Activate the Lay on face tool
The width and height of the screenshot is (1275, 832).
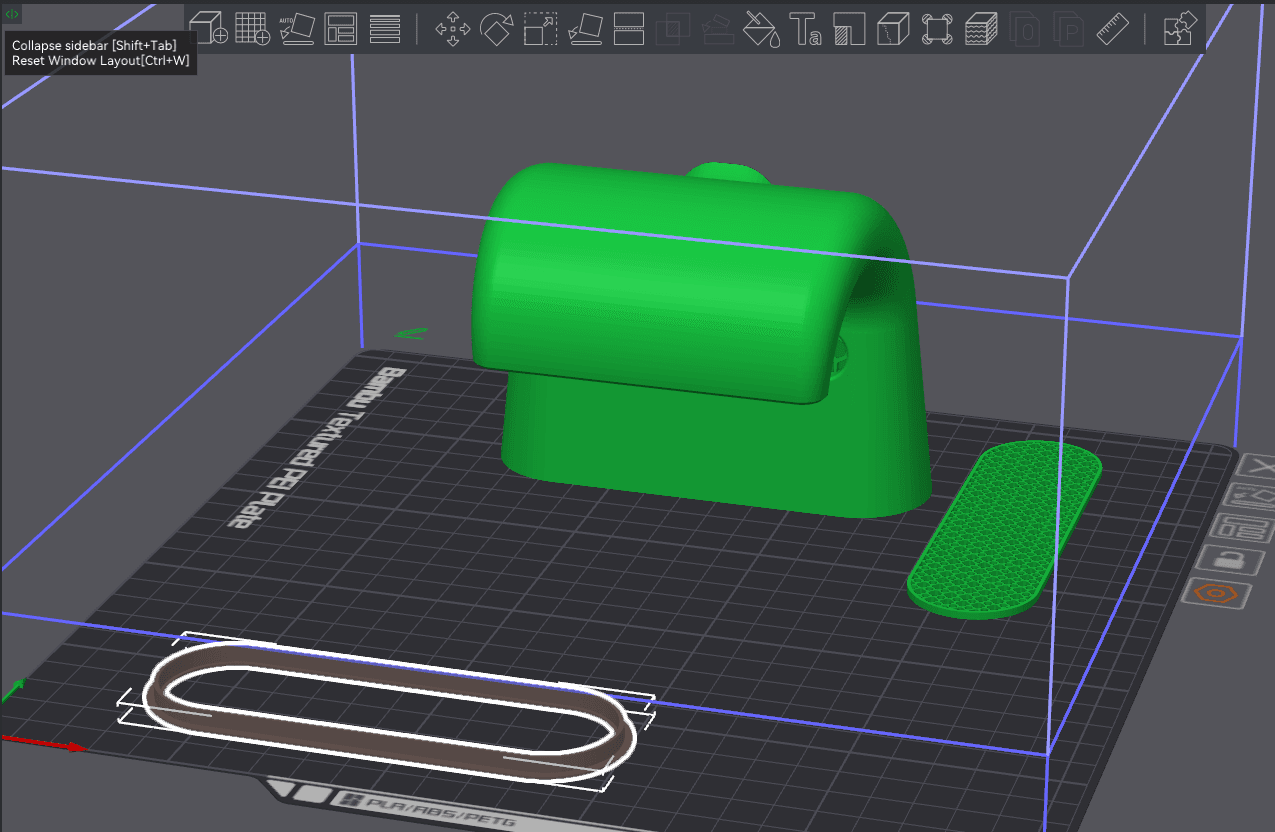pyautogui.click(x=585, y=28)
